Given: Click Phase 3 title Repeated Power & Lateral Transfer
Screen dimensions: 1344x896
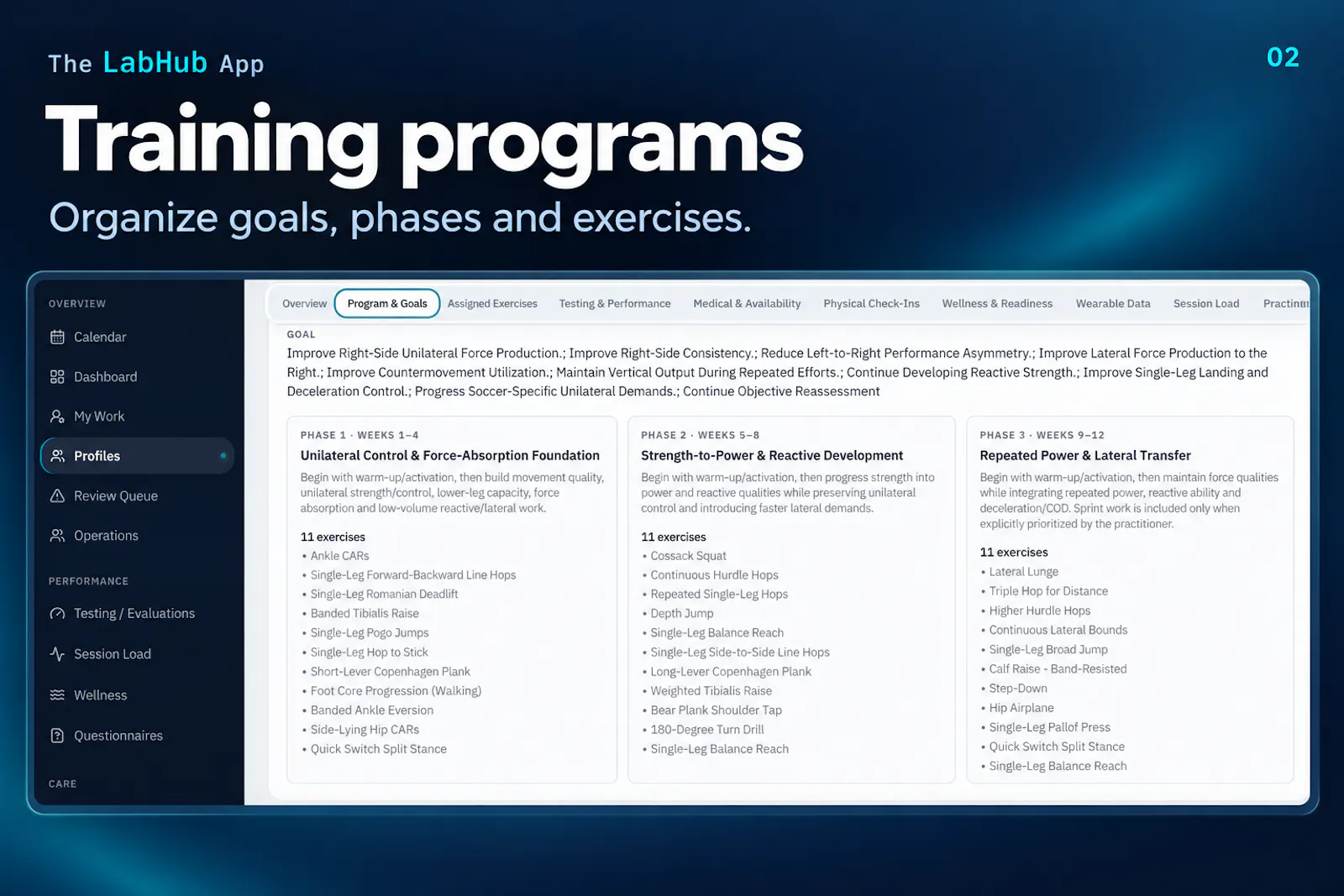Looking at the screenshot, I should tap(1085, 455).
